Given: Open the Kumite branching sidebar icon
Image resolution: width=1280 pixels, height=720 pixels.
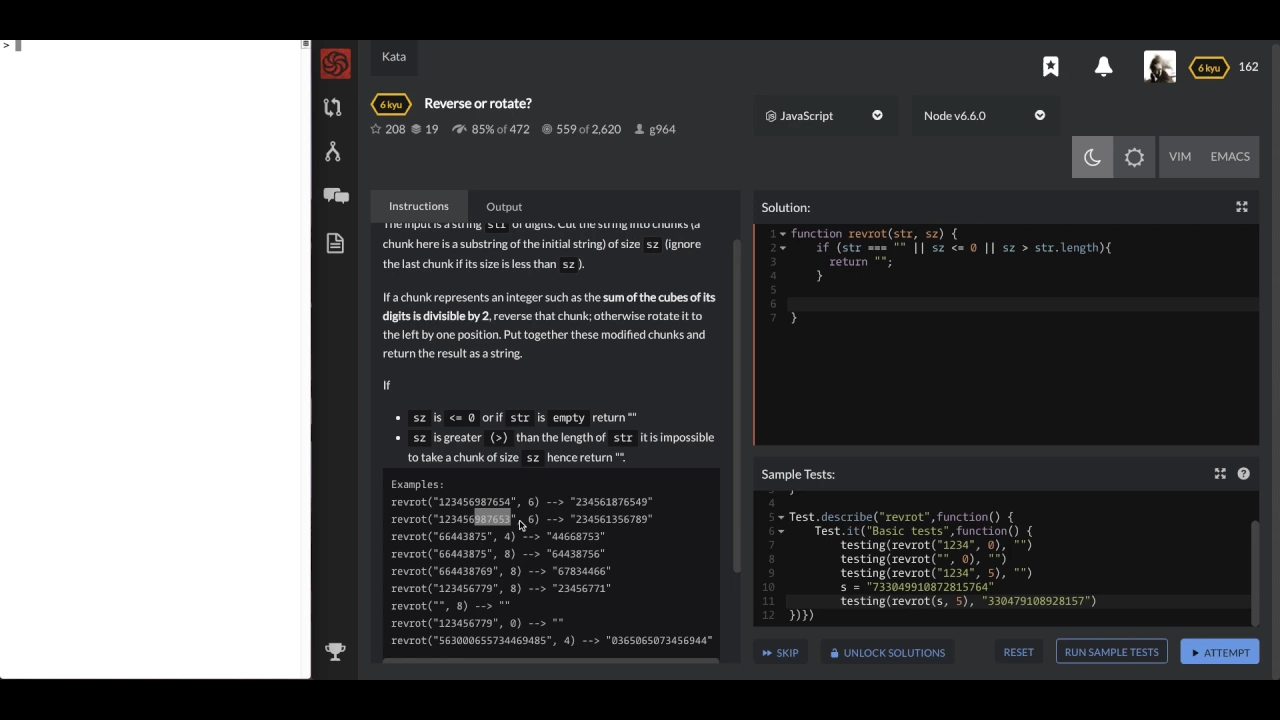Looking at the screenshot, I should tap(333, 151).
